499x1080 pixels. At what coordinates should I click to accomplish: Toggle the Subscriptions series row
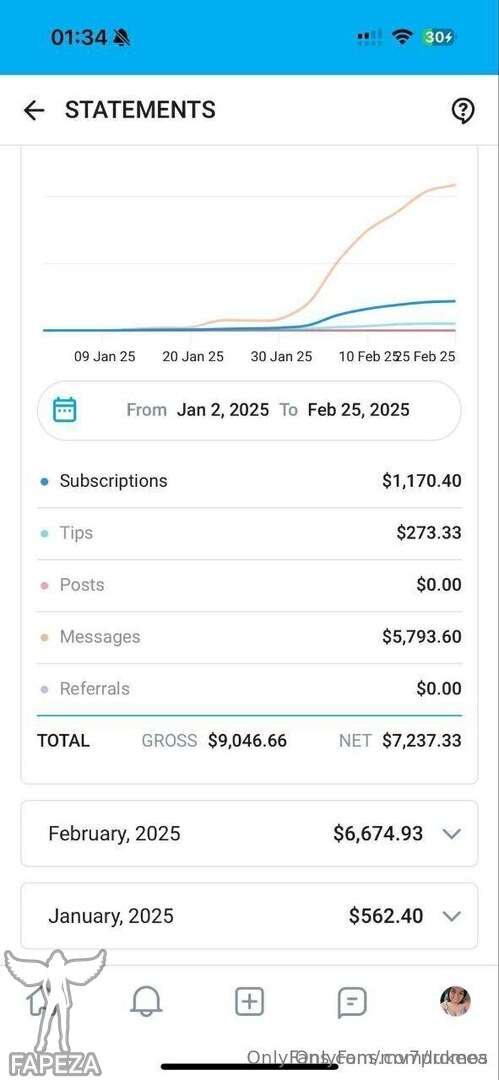point(250,481)
